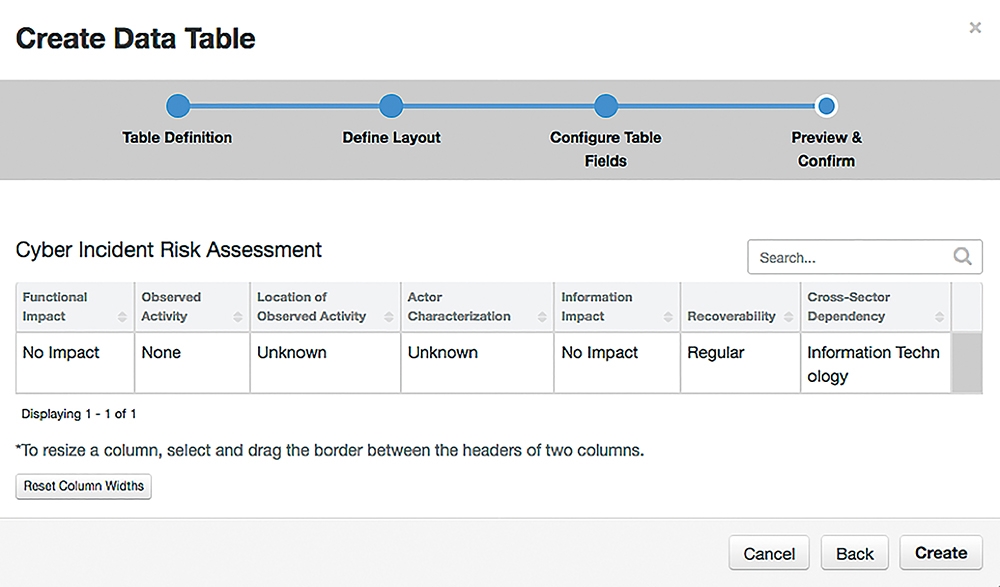1000x587 pixels.
Task: Go to Define Layout step circle
Action: tap(391, 106)
